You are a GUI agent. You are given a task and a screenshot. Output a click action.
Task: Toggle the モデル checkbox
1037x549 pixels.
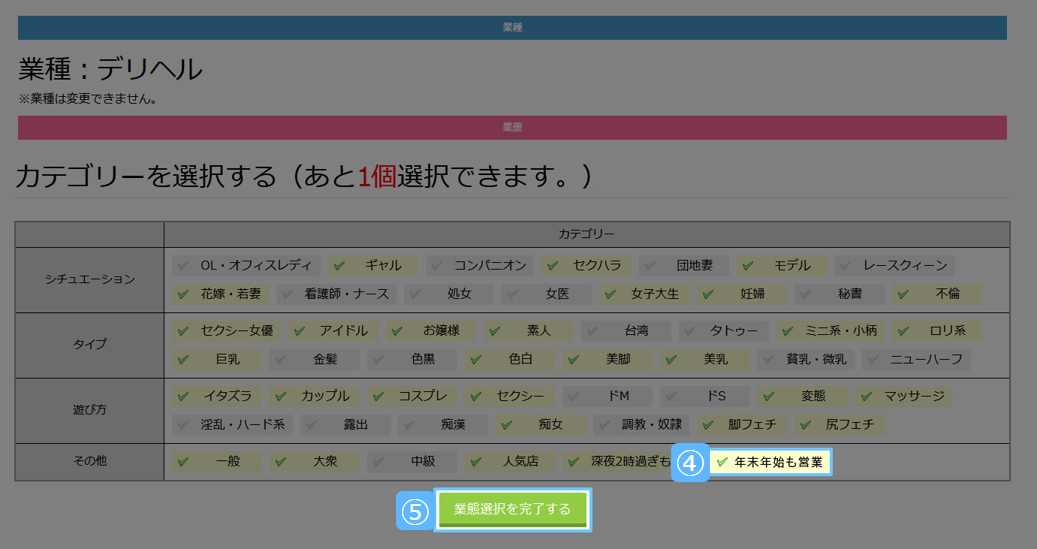pos(781,265)
